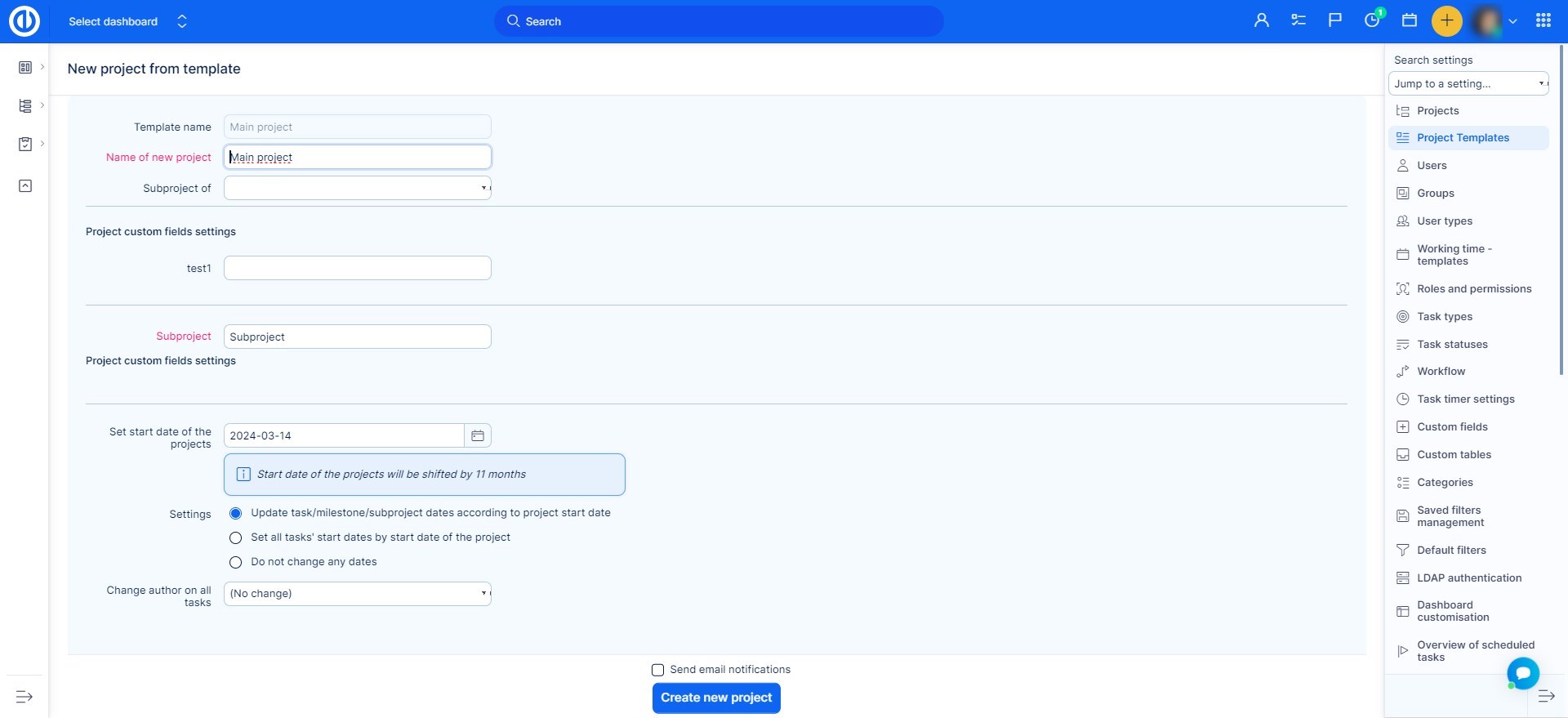Click the yellow plus quick-add button
Viewport: 1568px width, 718px height.
point(1446,21)
